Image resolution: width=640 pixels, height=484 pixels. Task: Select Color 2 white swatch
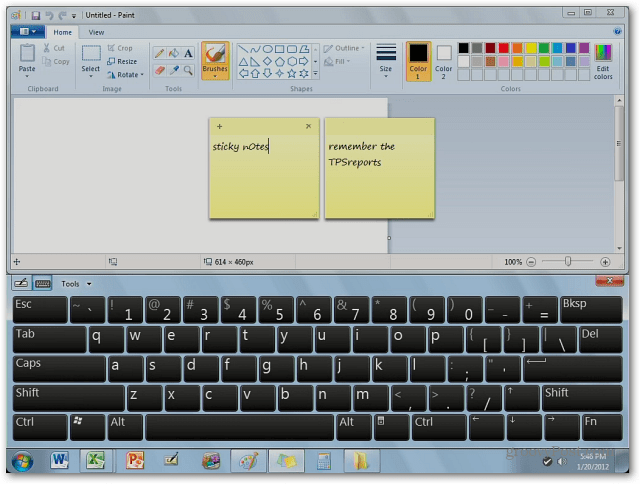coord(444,62)
